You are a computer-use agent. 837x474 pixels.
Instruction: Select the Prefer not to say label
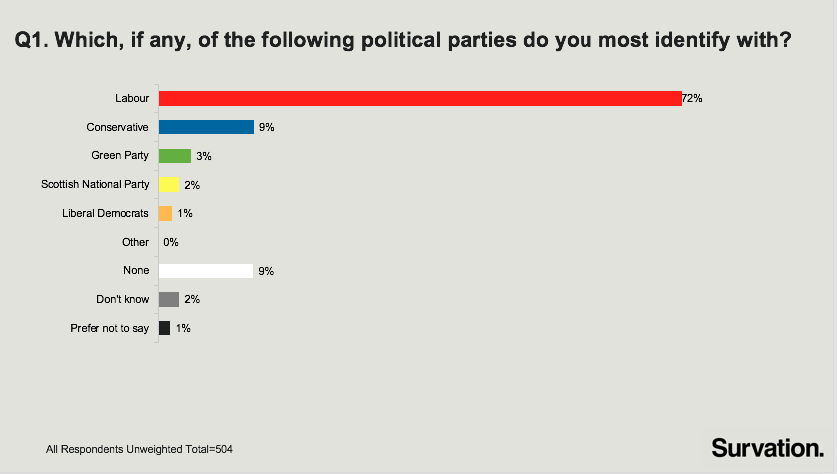109,328
